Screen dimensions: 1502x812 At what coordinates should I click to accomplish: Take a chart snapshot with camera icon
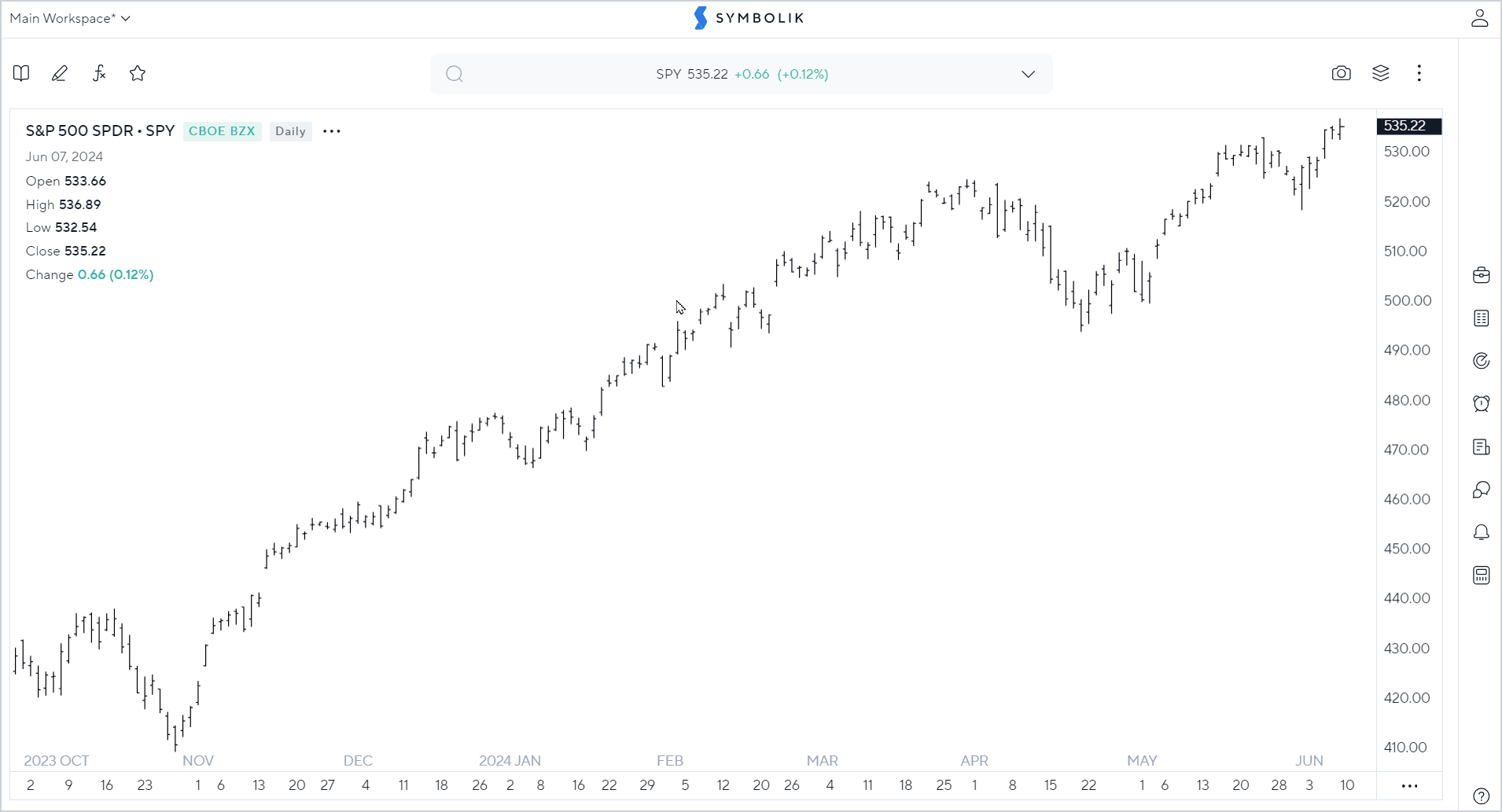click(x=1342, y=73)
